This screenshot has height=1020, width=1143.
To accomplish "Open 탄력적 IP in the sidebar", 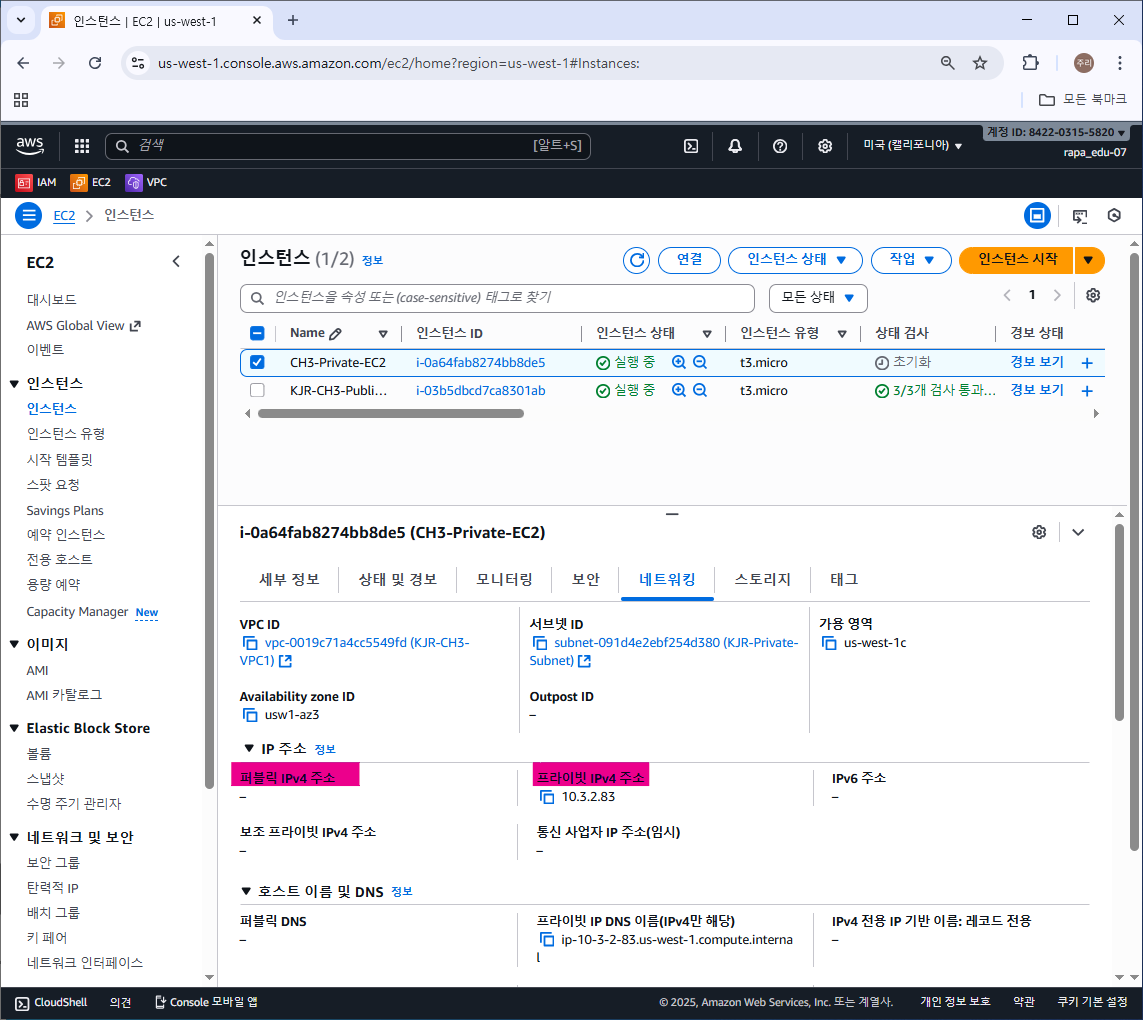I will click(52, 888).
